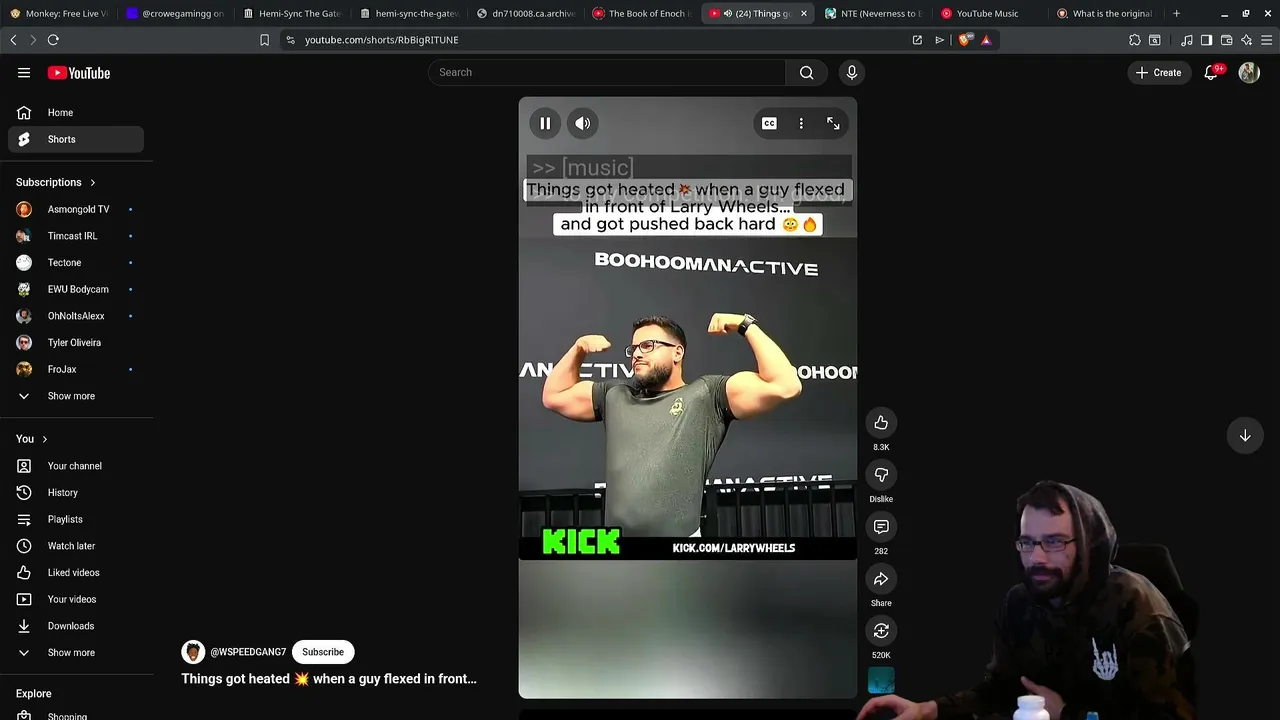Toggle closed captions (CC) on the Short
This screenshot has height=720, width=1280.
click(x=769, y=124)
